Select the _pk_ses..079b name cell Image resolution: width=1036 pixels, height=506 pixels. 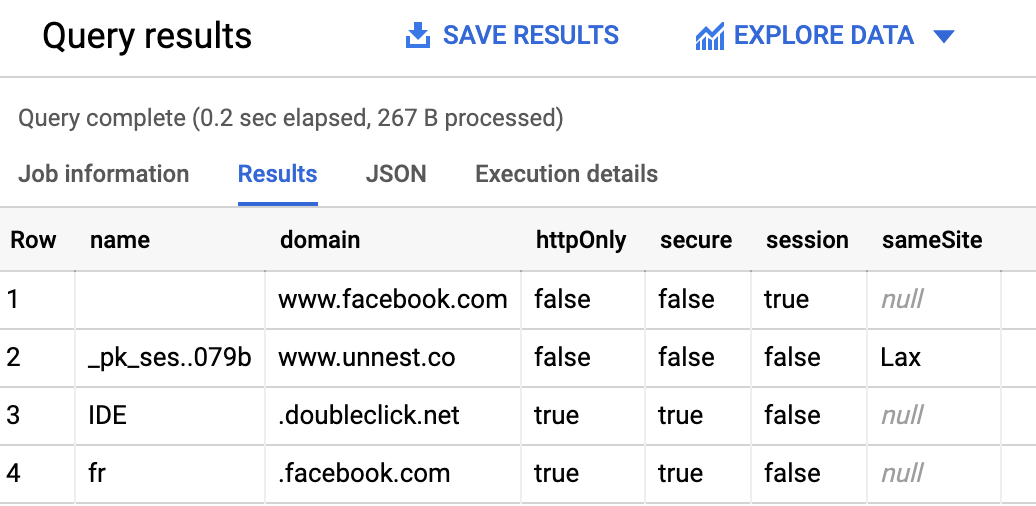(170, 357)
